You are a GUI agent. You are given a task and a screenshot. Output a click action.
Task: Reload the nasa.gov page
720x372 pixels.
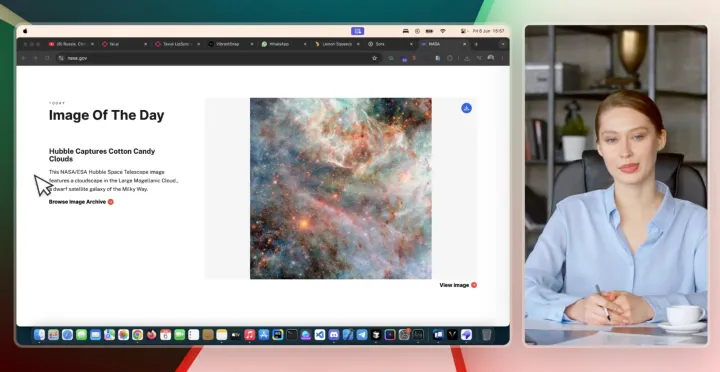click(47, 58)
